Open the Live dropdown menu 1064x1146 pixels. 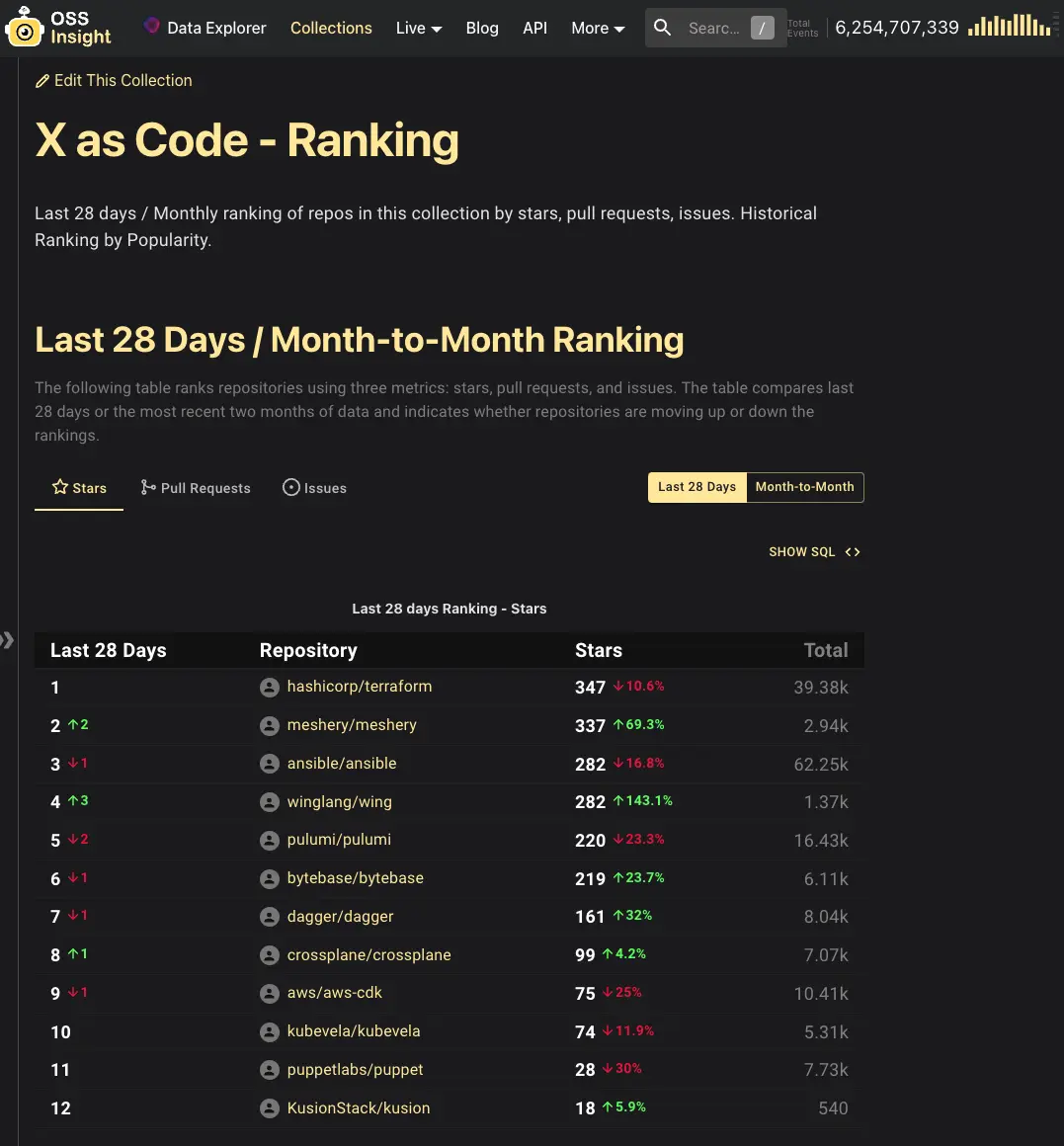point(419,28)
